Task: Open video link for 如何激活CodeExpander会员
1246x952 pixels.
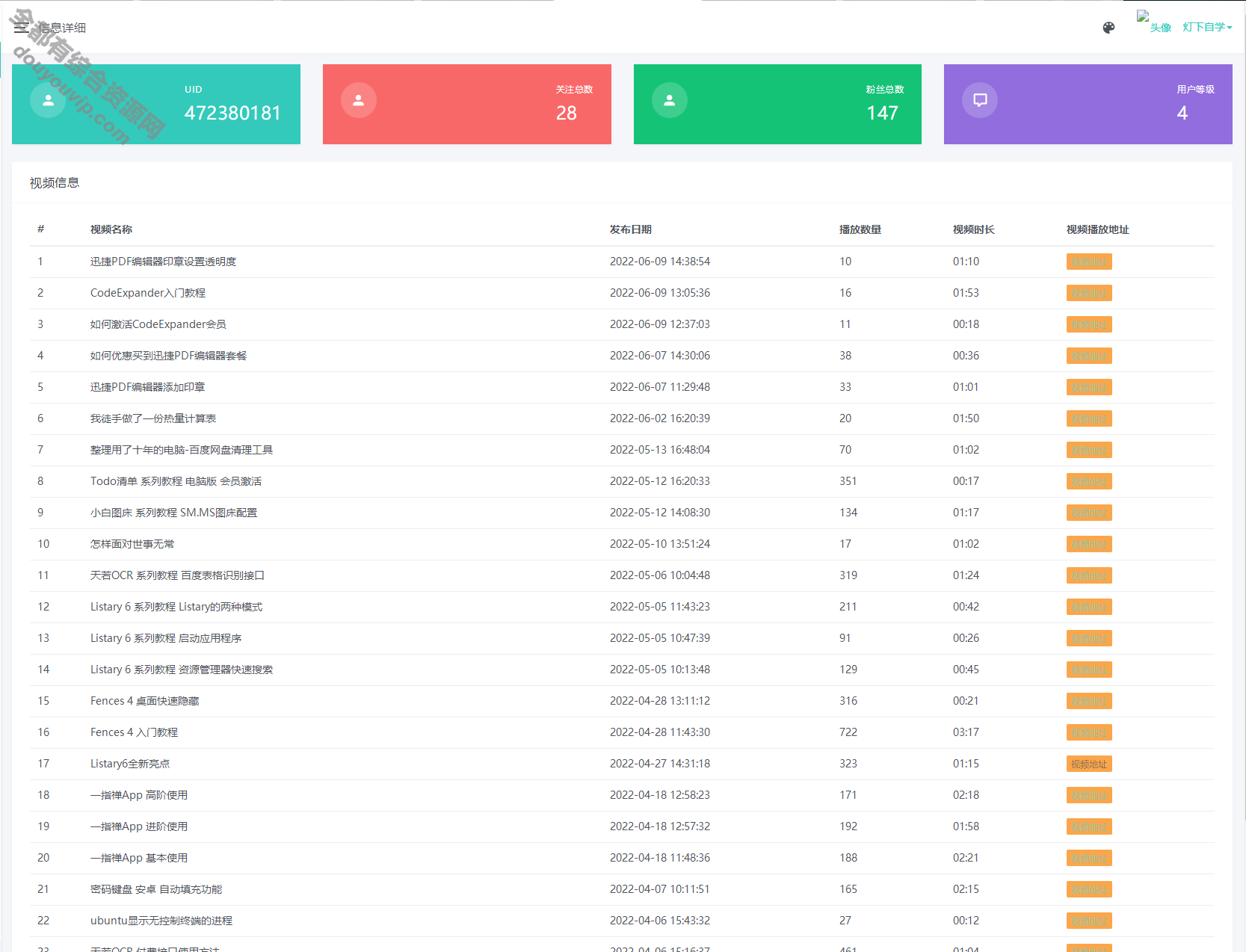Action: [1089, 324]
